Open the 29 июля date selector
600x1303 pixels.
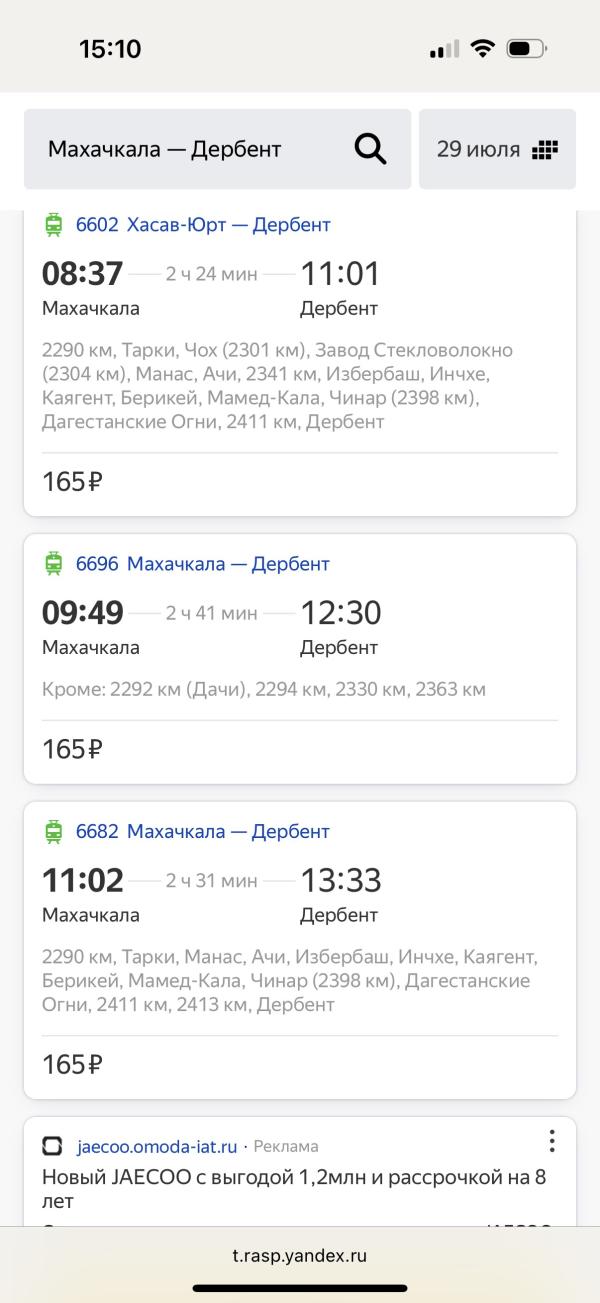pyautogui.click(x=497, y=149)
